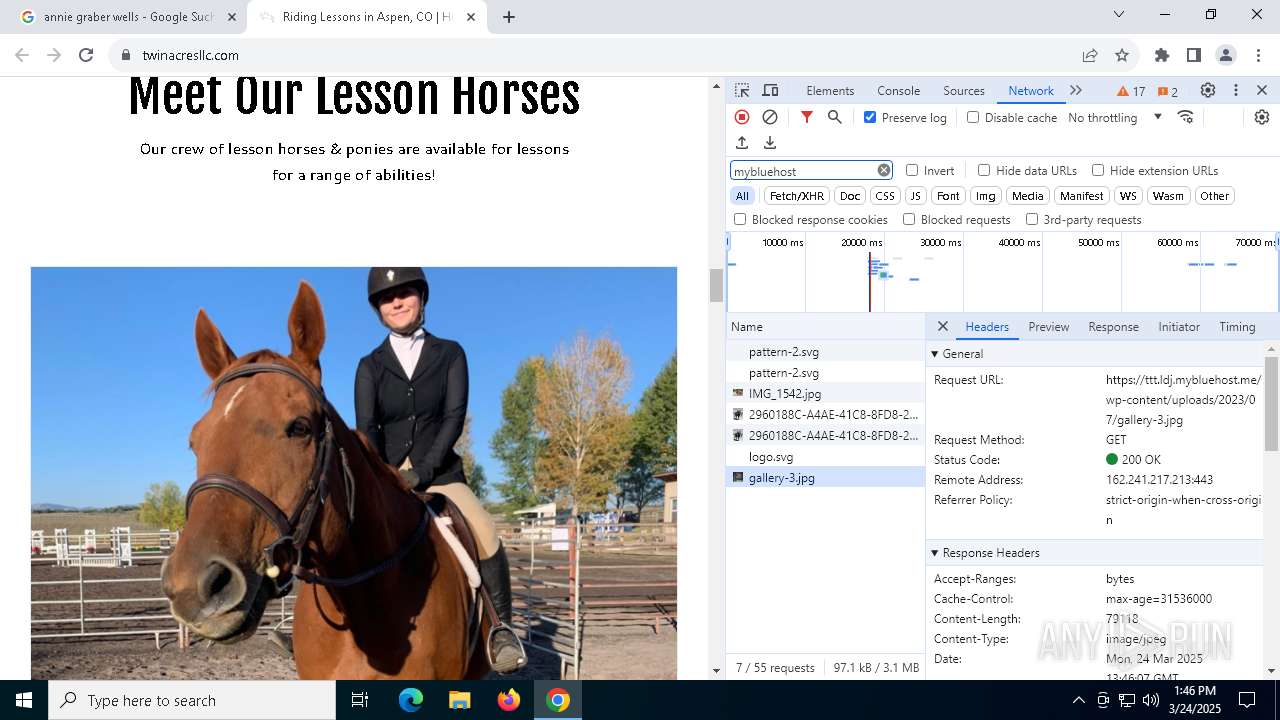Open DevTools customize three-dot menu
Viewport: 1280px width, 720px height.
[1236, 90]
